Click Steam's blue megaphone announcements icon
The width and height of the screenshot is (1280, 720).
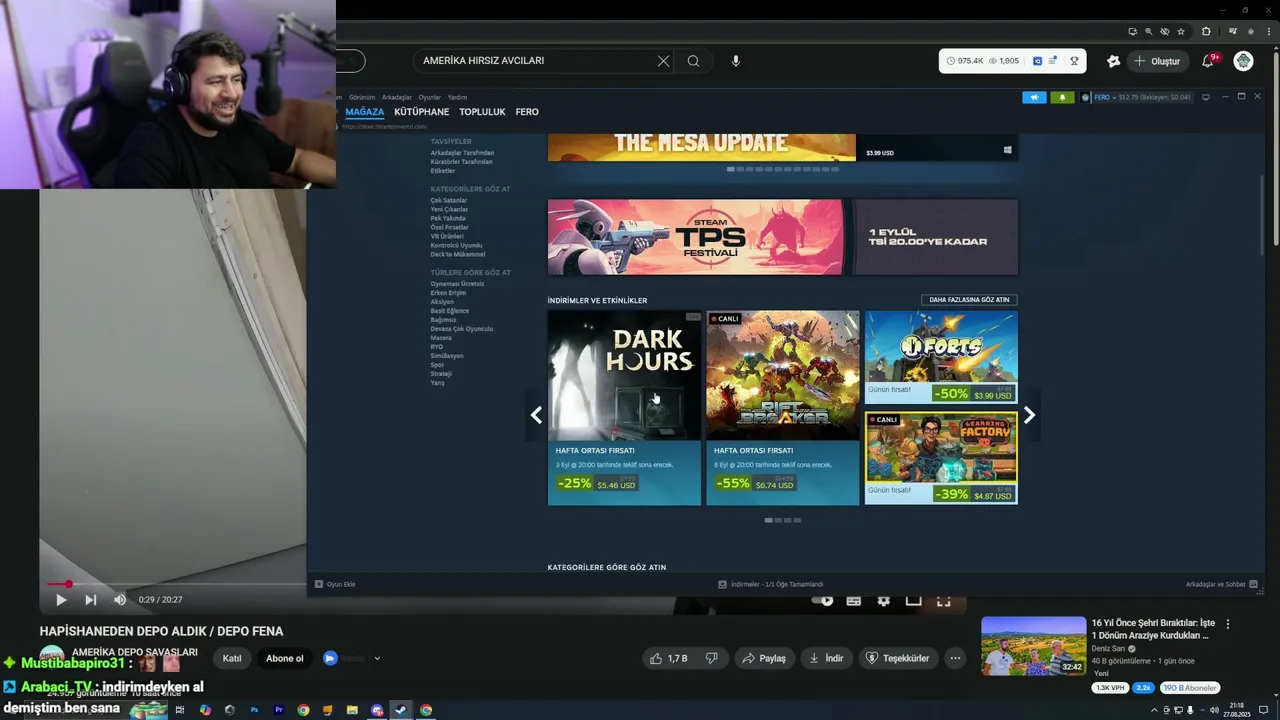pos(1034,97)
